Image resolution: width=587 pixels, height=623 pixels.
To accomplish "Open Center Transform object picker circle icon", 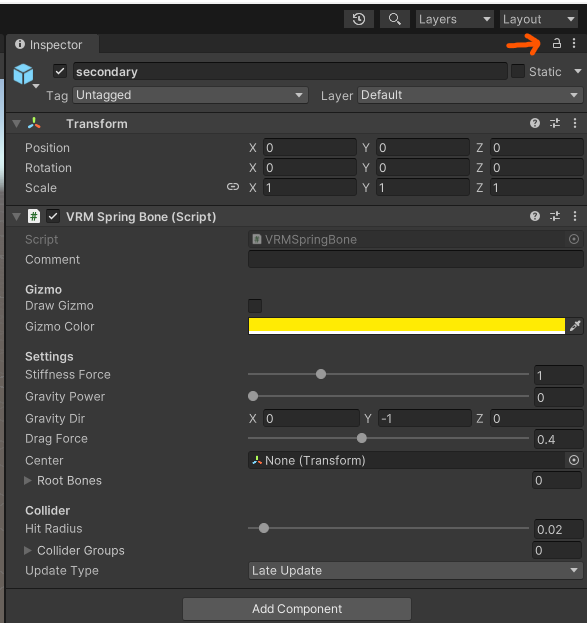I will click(x=574, y=460).
